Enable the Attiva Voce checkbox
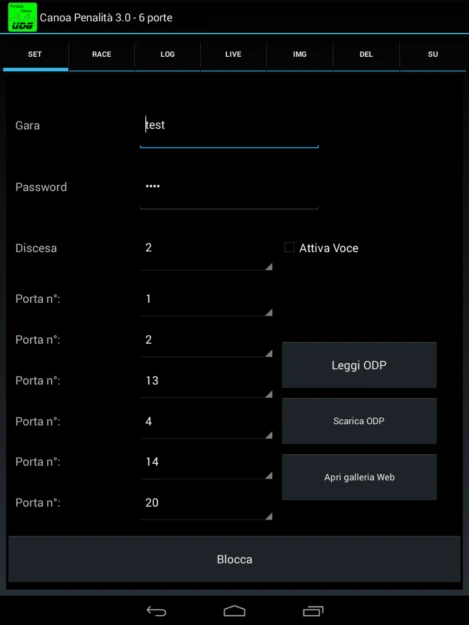This screenshot has height=625, width=469. pos(289,248)
